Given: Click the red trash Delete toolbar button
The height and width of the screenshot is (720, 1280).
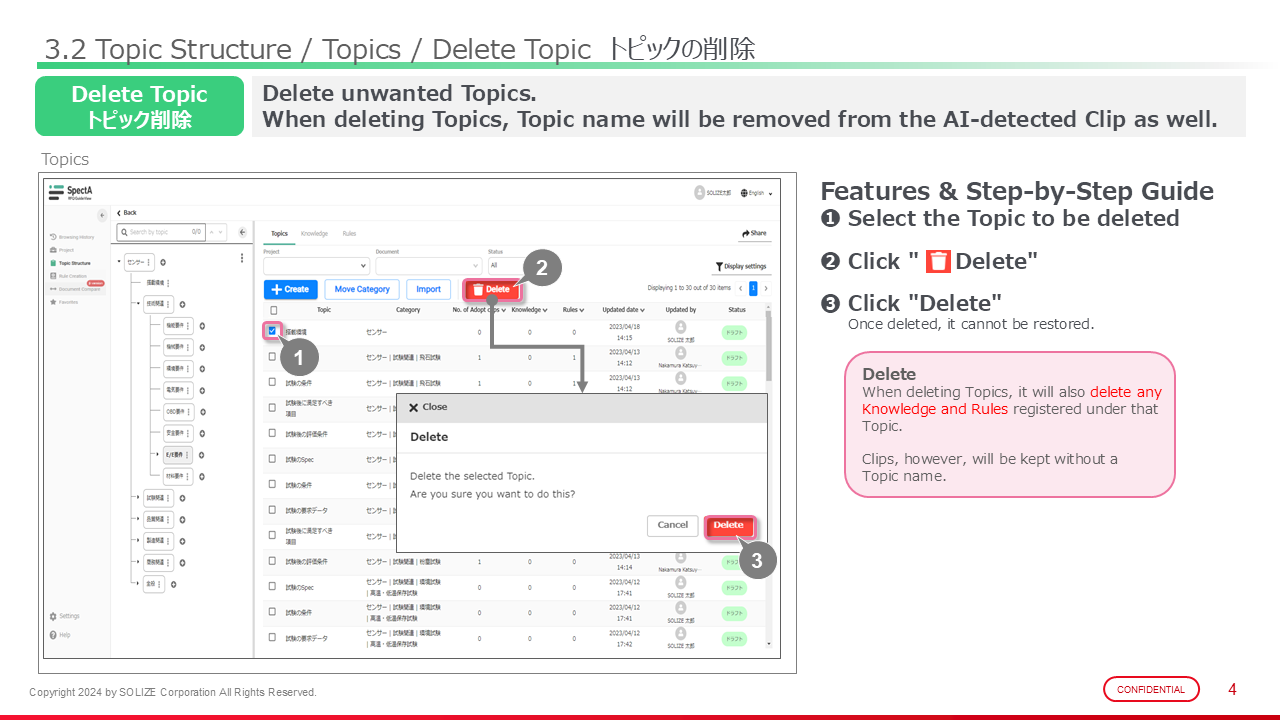Looking at the screenshot, I should 491,290.
